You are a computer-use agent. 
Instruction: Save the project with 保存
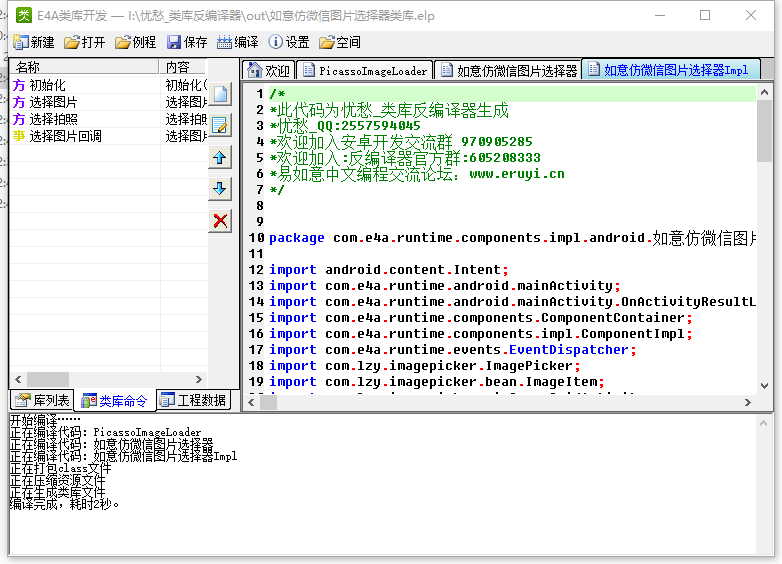point(187,42)
